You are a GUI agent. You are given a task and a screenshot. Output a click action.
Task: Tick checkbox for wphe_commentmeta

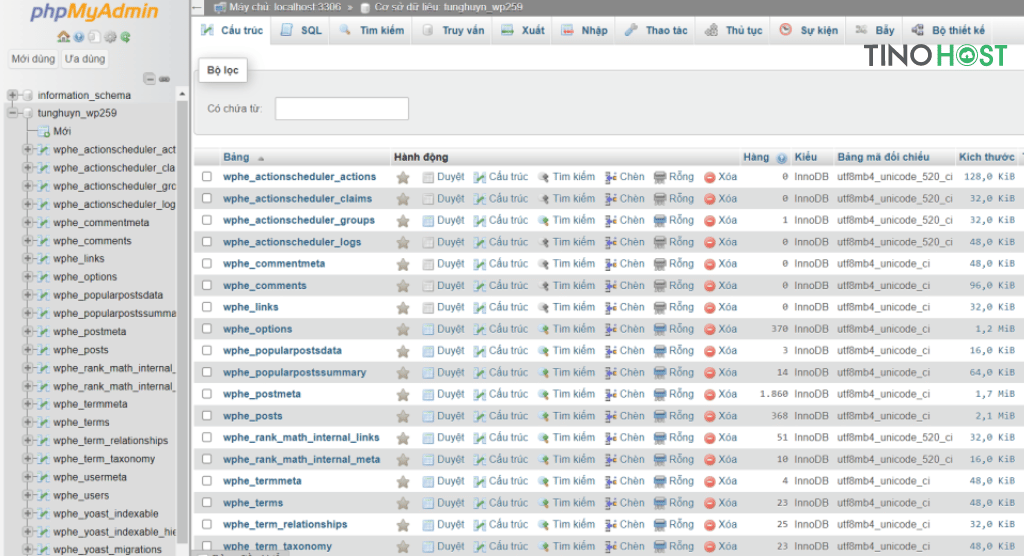pos(207,263)
